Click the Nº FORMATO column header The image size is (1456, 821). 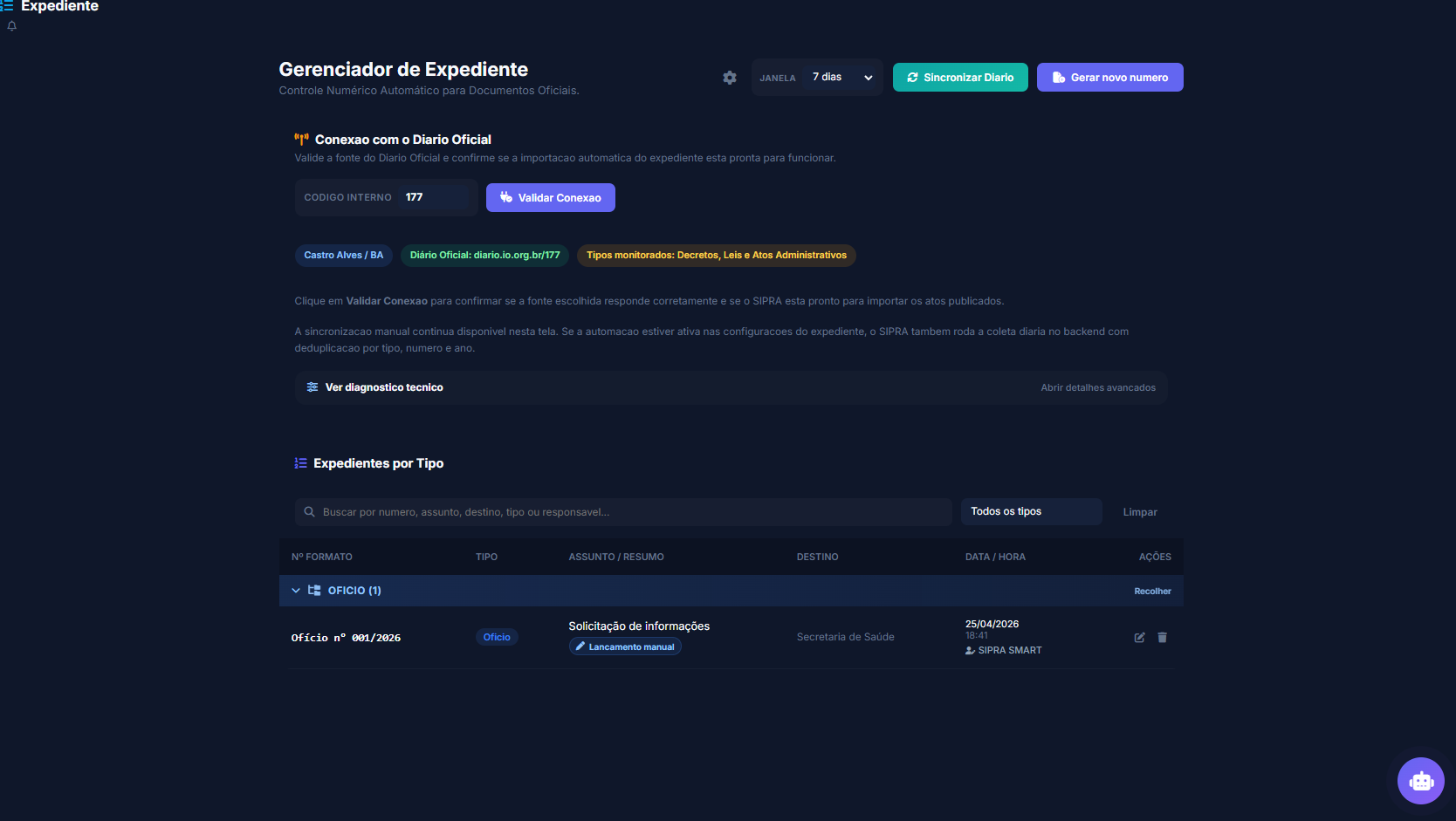click(x=322, y=557)
